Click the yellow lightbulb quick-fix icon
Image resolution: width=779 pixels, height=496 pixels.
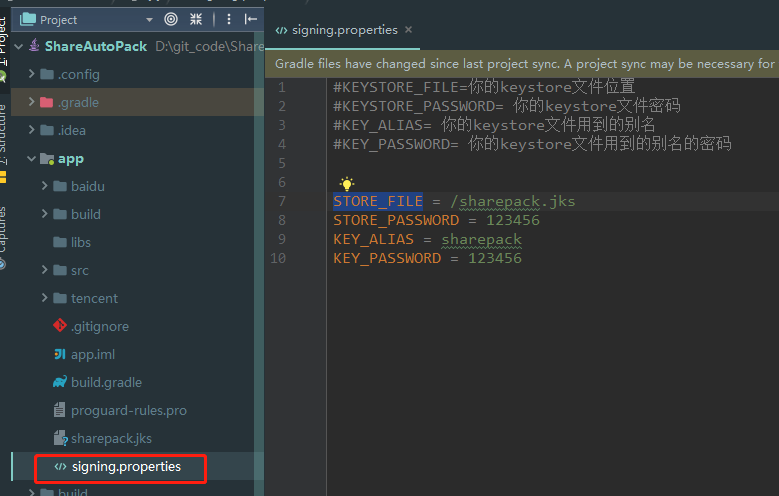coord(347,183)
